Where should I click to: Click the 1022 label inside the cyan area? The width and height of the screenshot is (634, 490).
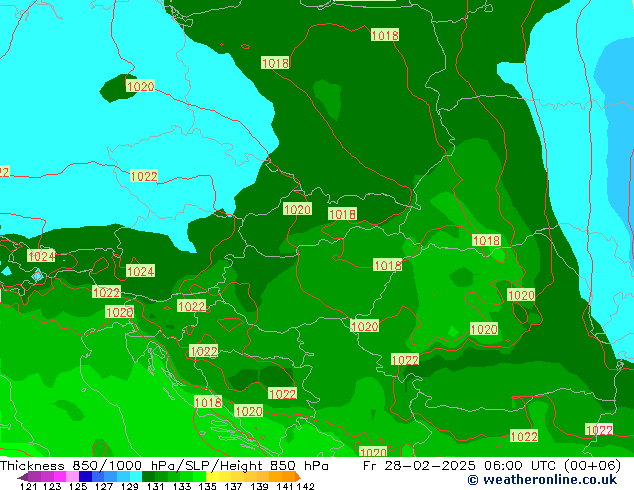(144, 176)
